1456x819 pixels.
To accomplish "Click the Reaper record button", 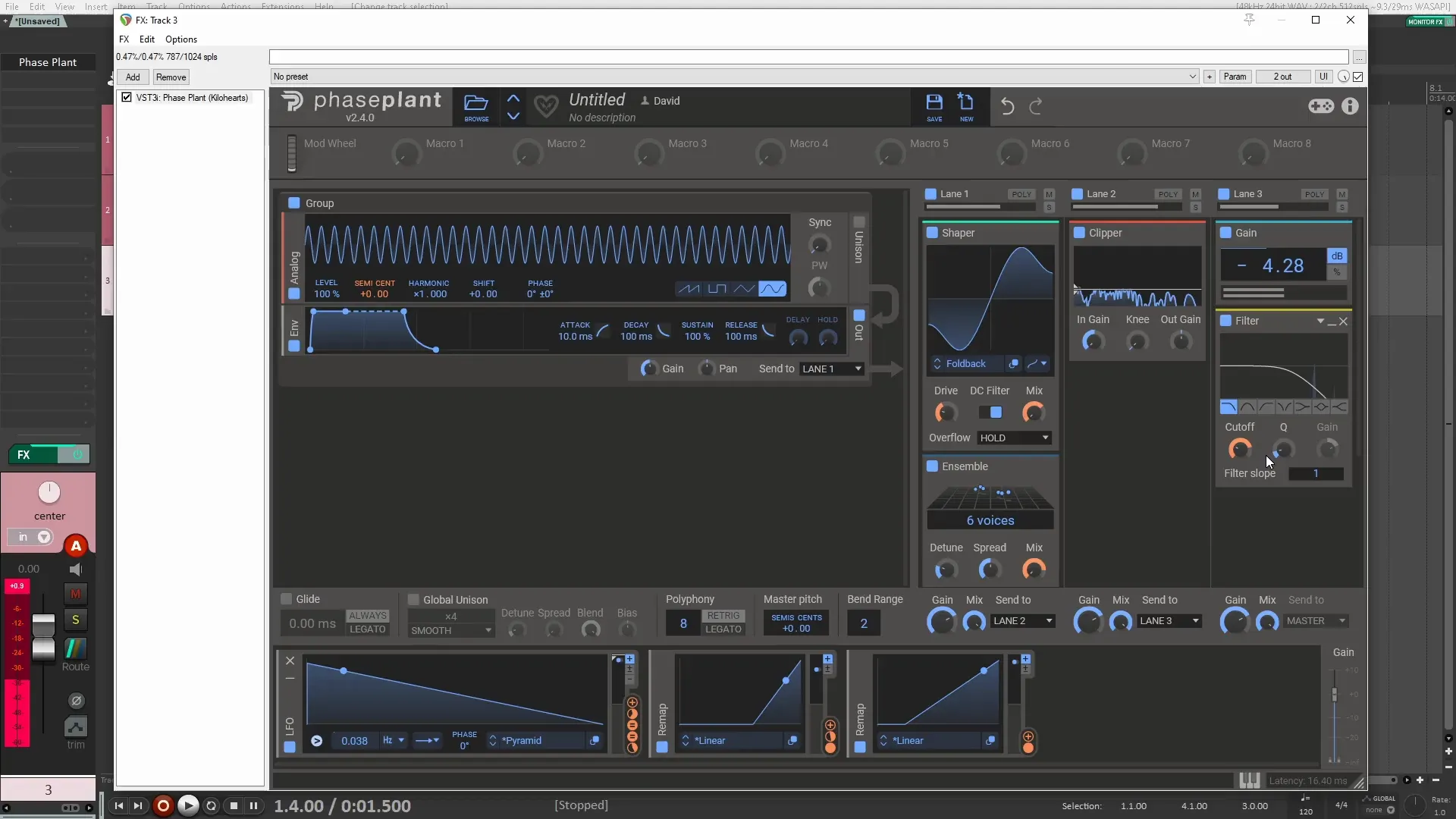I will (x=162, y=806).
